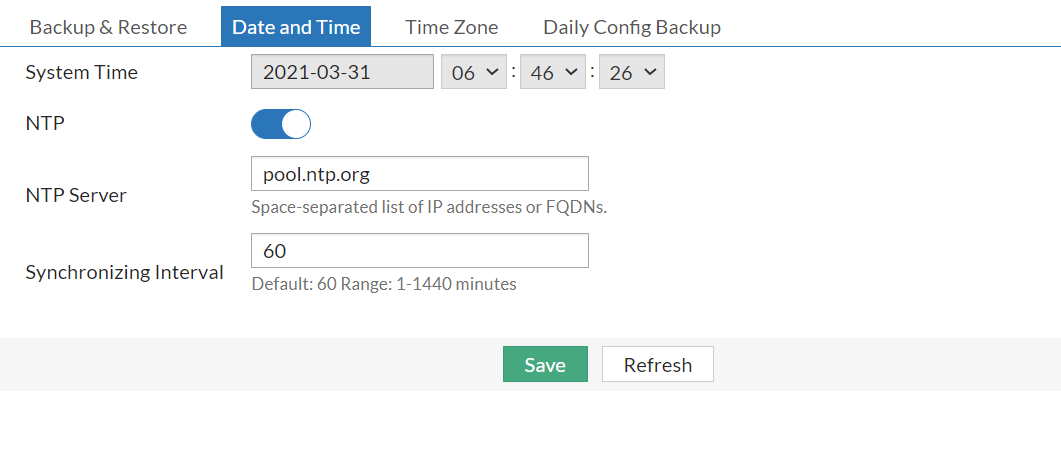Screen dimensions: 1061x459
Task: Disable the NTP toggle switch
Action: [x=281, y=124]
